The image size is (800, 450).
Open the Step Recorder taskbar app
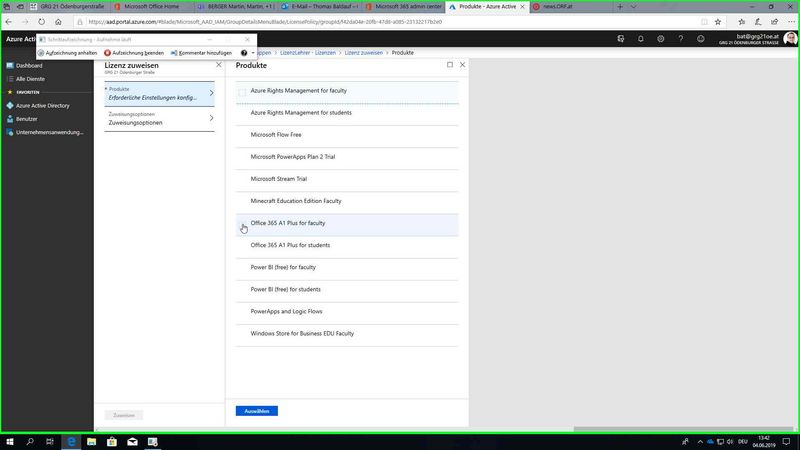153,442
